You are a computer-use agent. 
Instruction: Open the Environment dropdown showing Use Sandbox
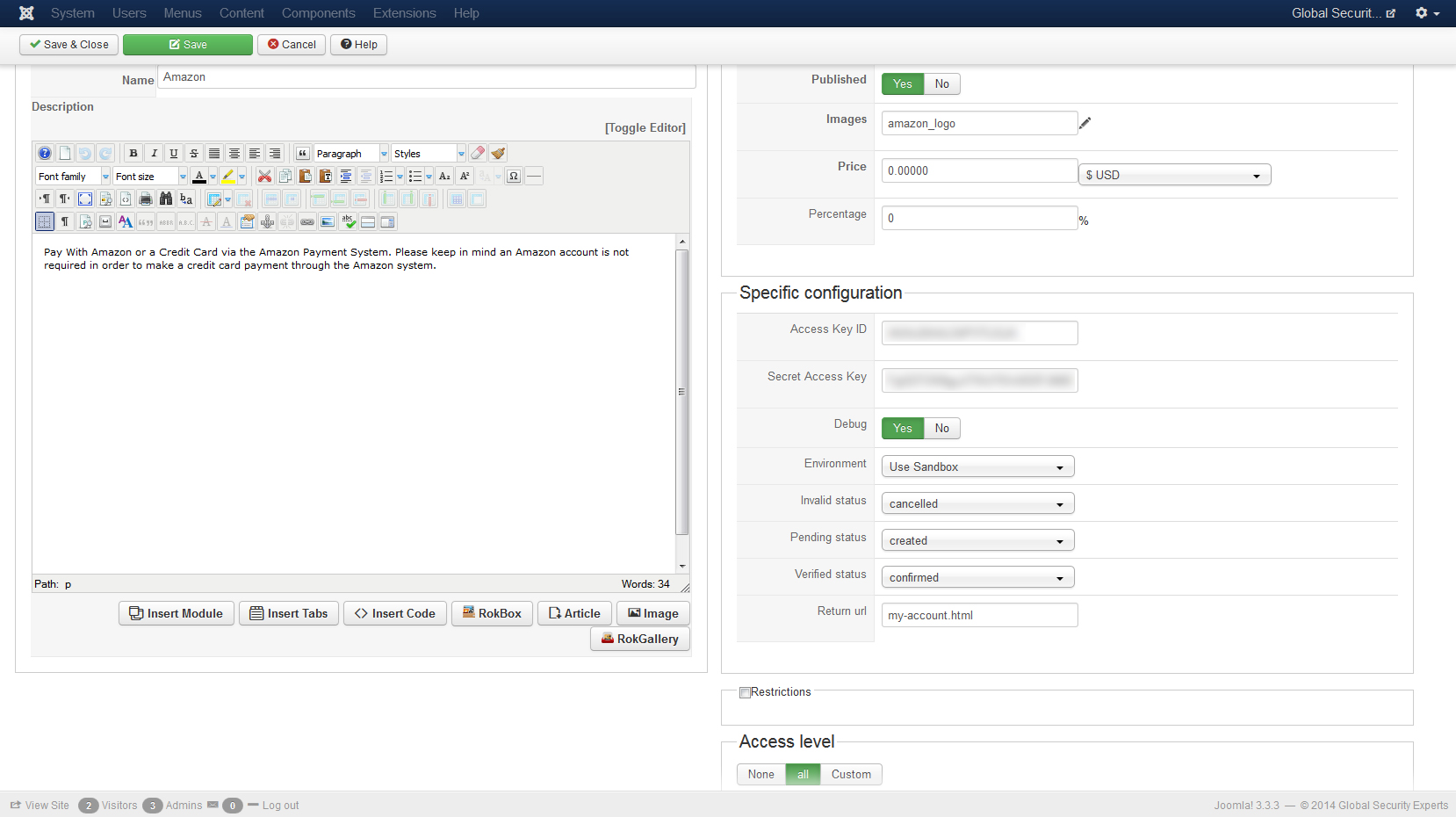[978, 466]
